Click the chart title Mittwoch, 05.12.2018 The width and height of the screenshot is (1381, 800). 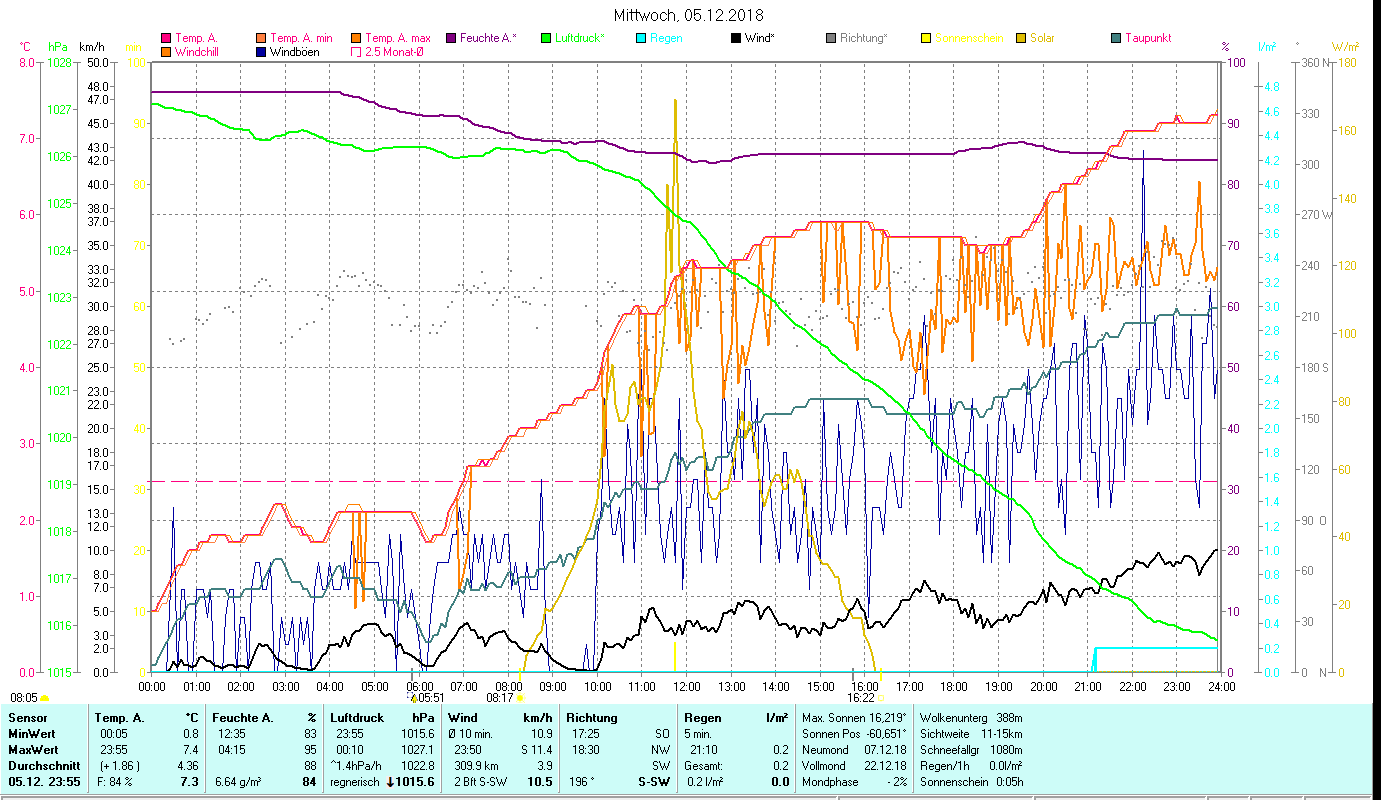688,15
